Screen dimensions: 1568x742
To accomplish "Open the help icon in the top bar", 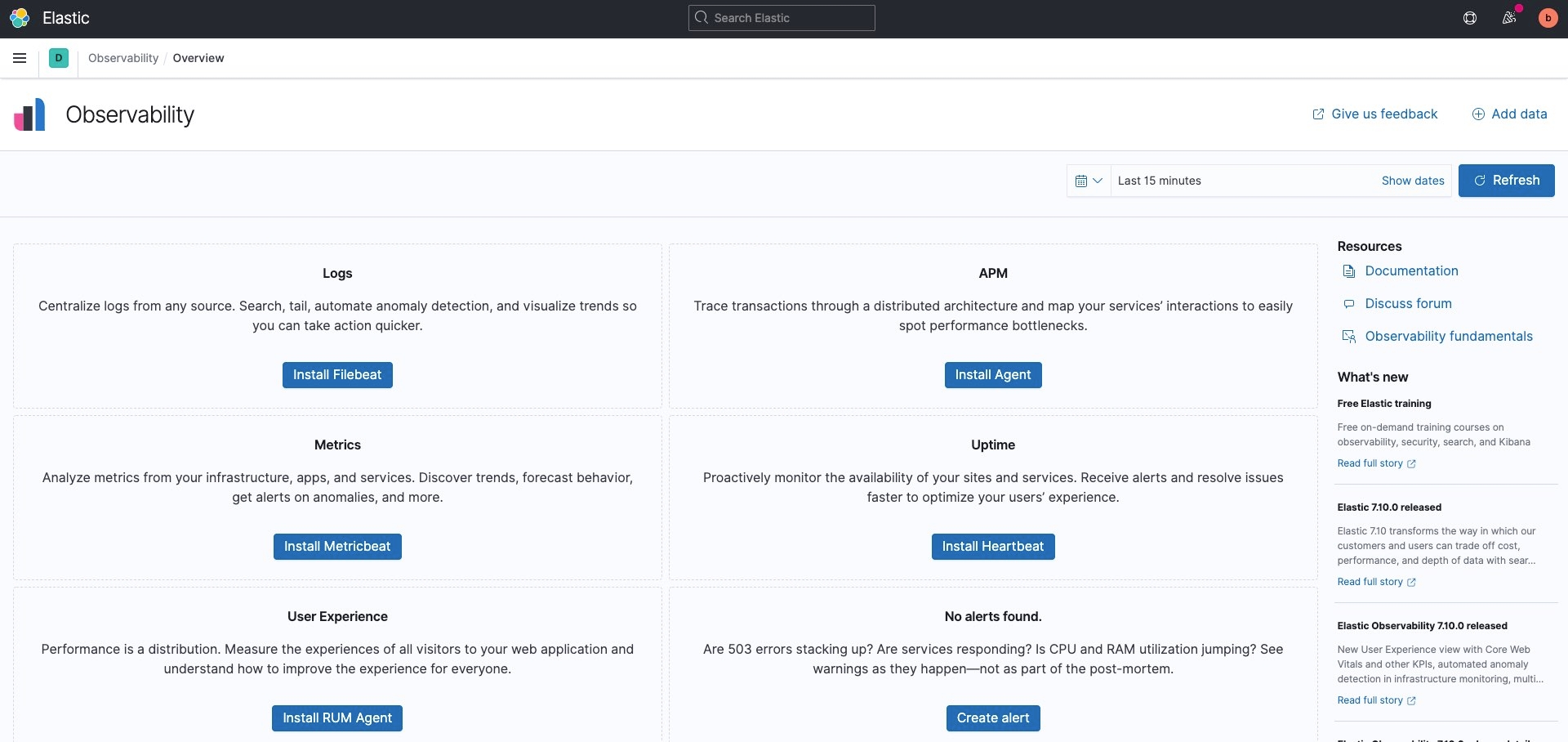I will (x=1470, y=17).
